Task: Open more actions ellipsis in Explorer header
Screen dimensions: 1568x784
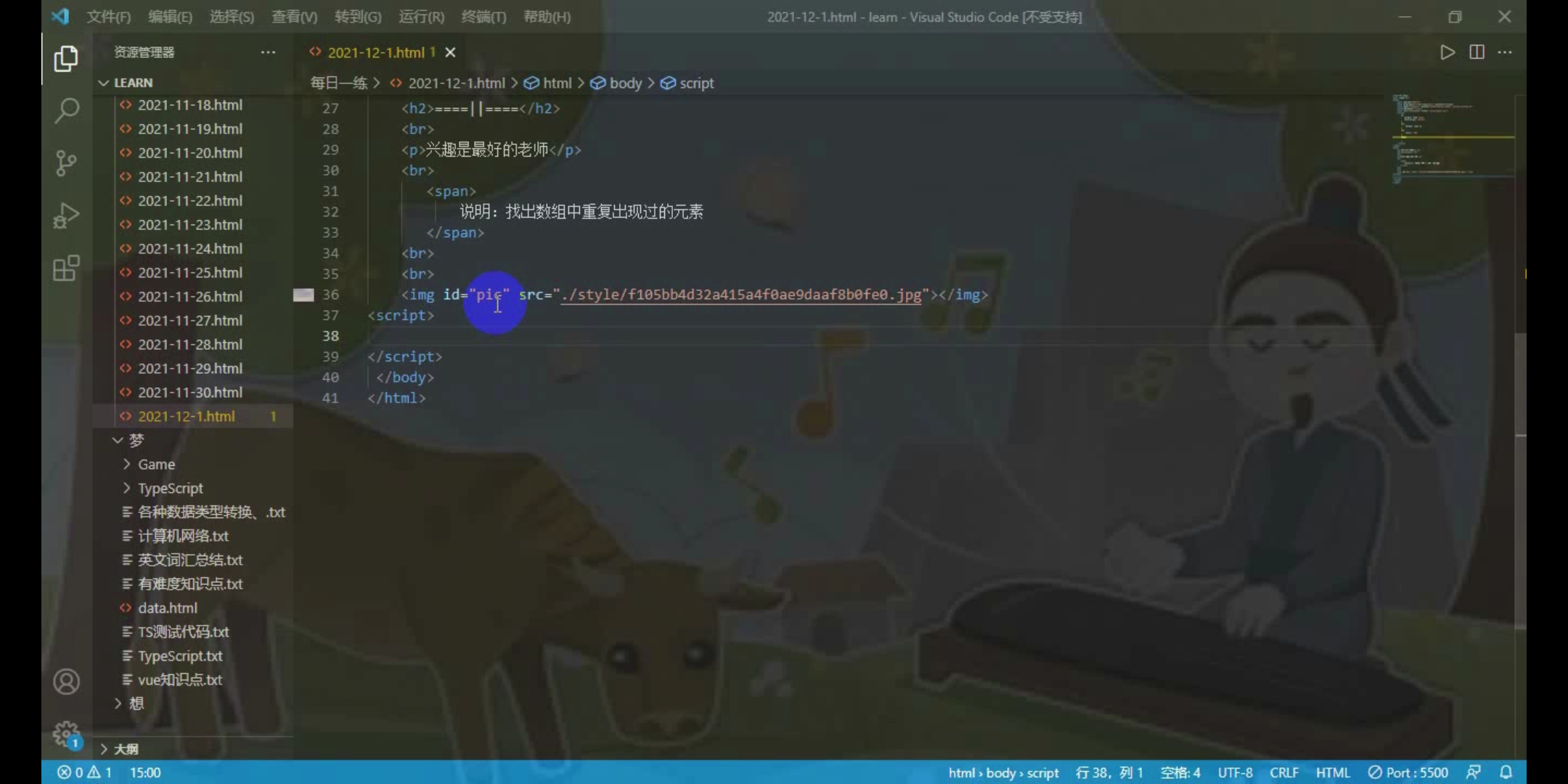Action: 269,52
